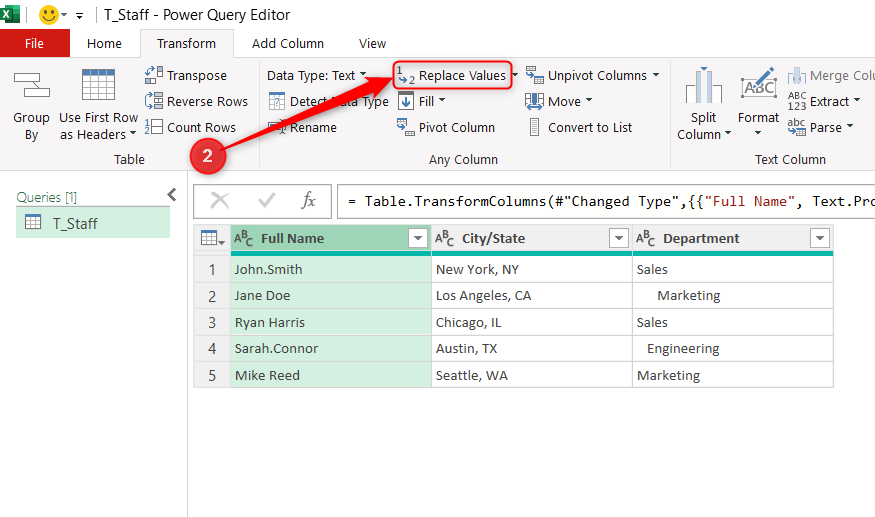Screen dimensions: 875x517
Task: Click the Convert to List button
Action: 579,127
